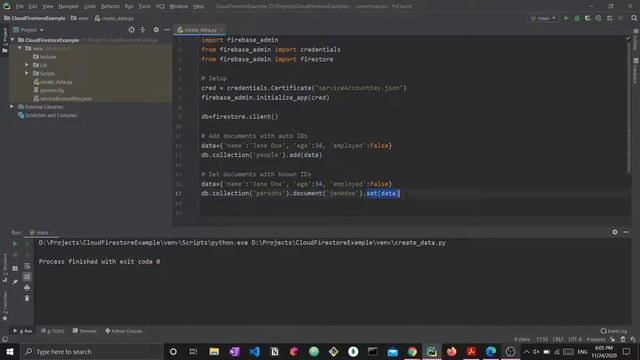Open Project view mode dropdown
Image resolution: width=640 pixels, height=360 pixels.
point(29,30)
